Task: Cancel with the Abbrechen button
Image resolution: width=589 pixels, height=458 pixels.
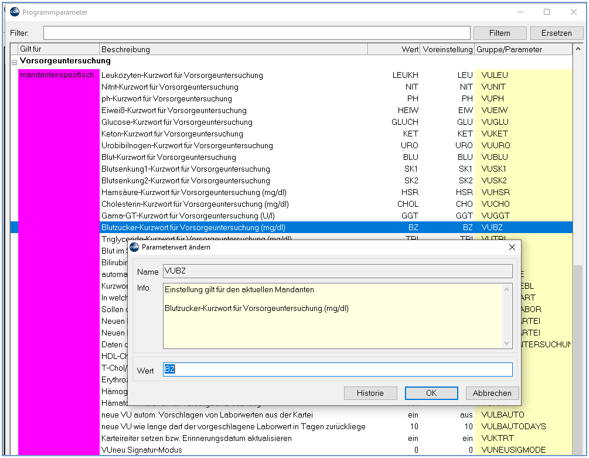Action: click(x=492, y=393)
